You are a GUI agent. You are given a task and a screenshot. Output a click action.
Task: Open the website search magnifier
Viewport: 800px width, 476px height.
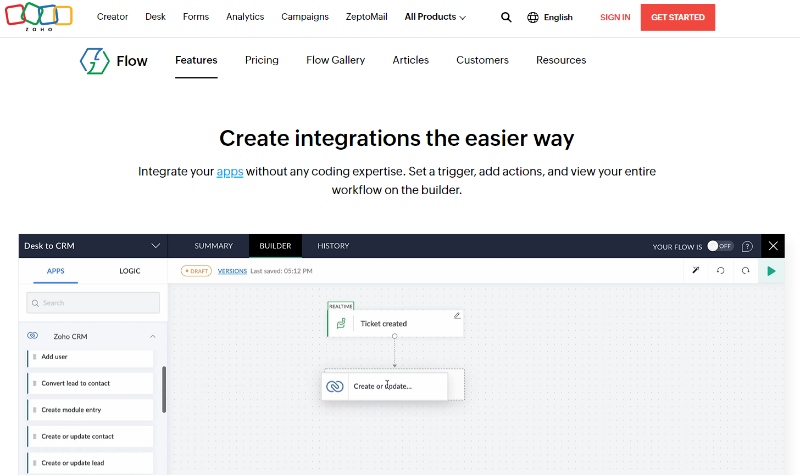[x=506, y=17]
